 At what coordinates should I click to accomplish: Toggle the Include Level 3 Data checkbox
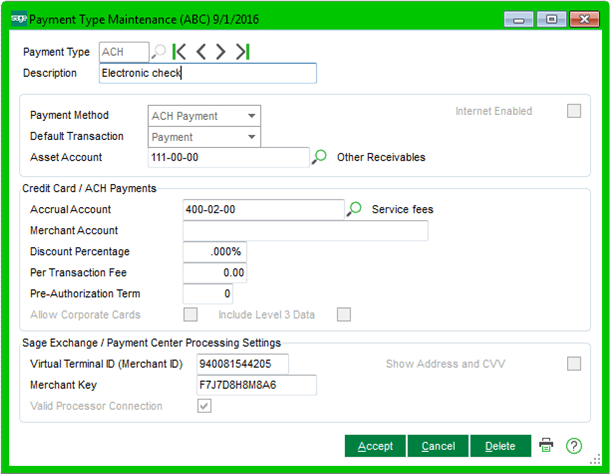(x=344, y=315)
